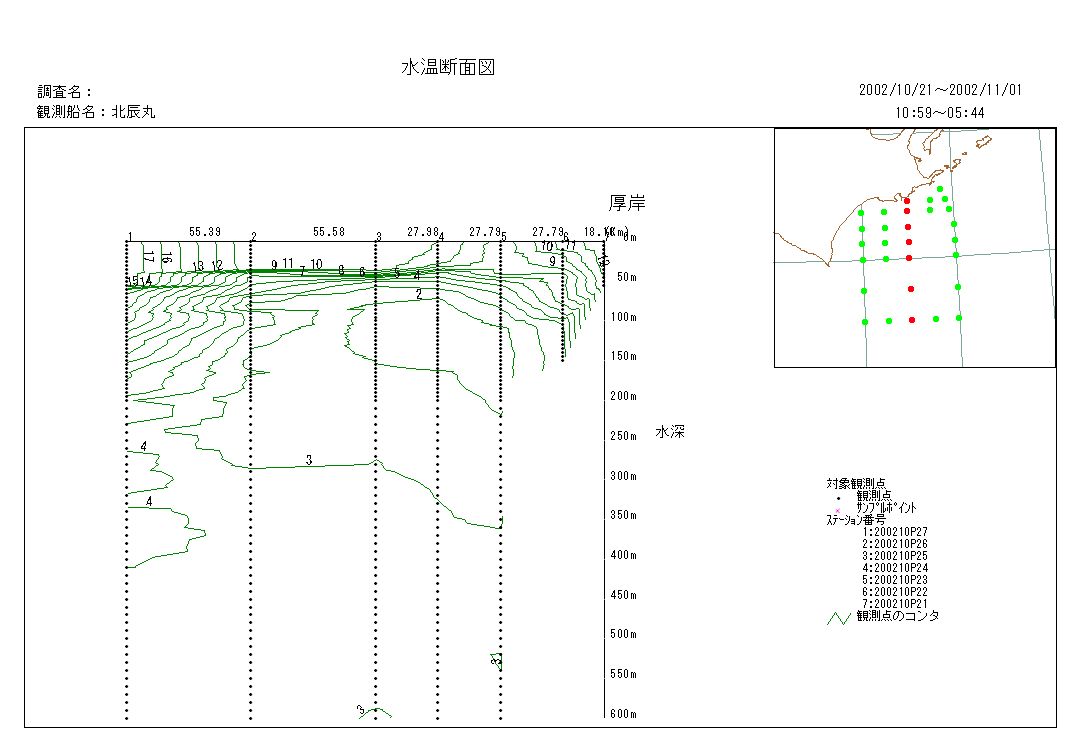Click the pink sample point legend marker

(838, 508)
